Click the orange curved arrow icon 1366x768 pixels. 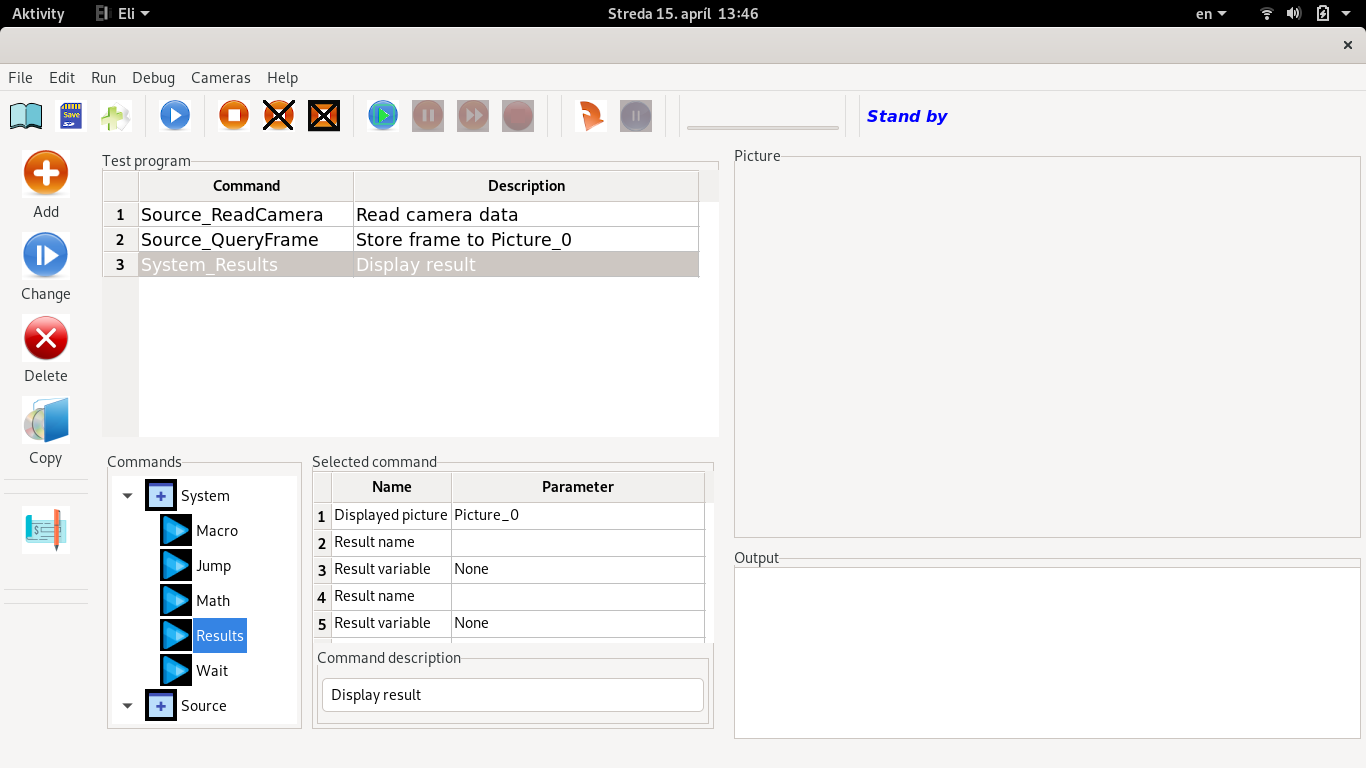(x=591, y=116)
